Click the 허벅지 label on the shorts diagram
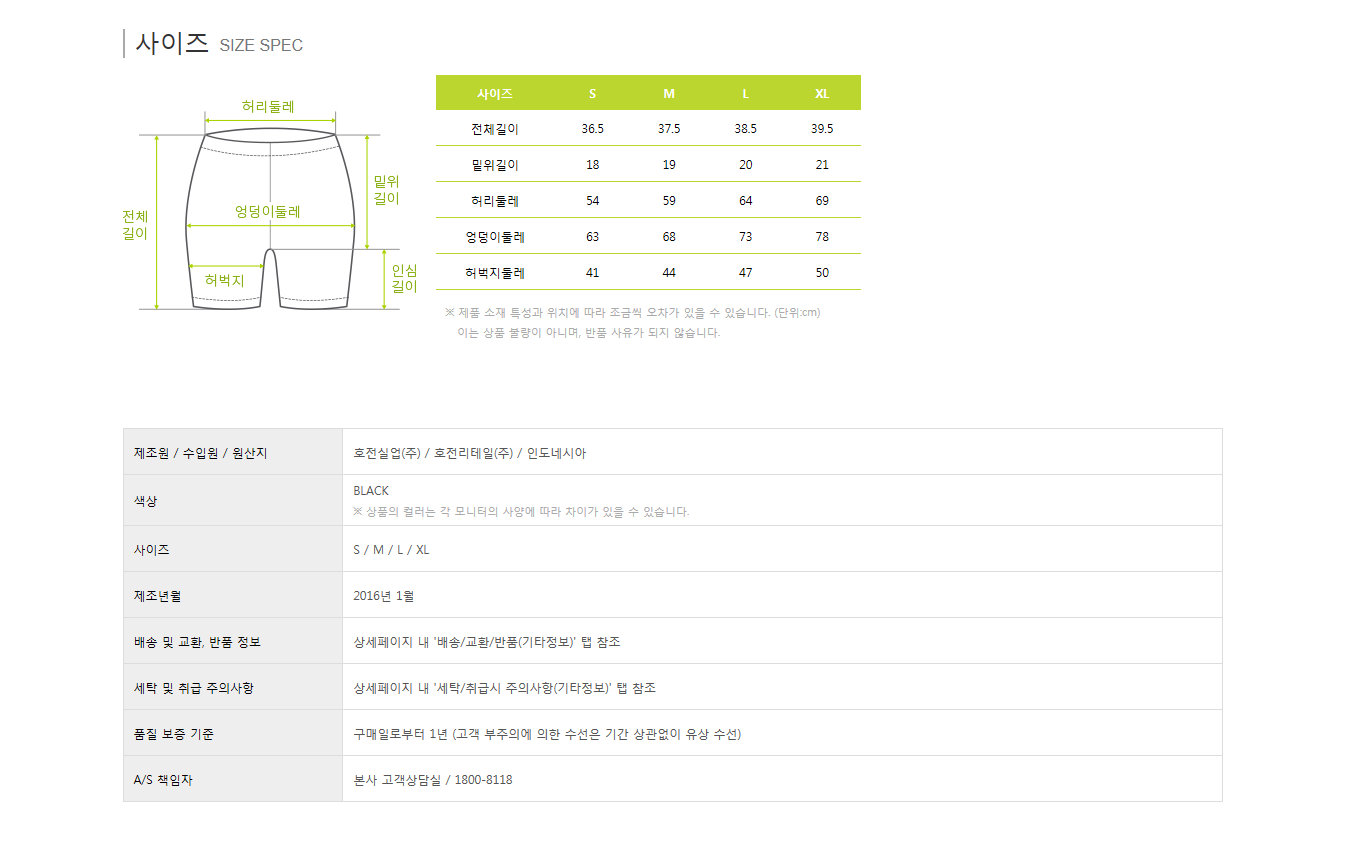 (224, 281)
